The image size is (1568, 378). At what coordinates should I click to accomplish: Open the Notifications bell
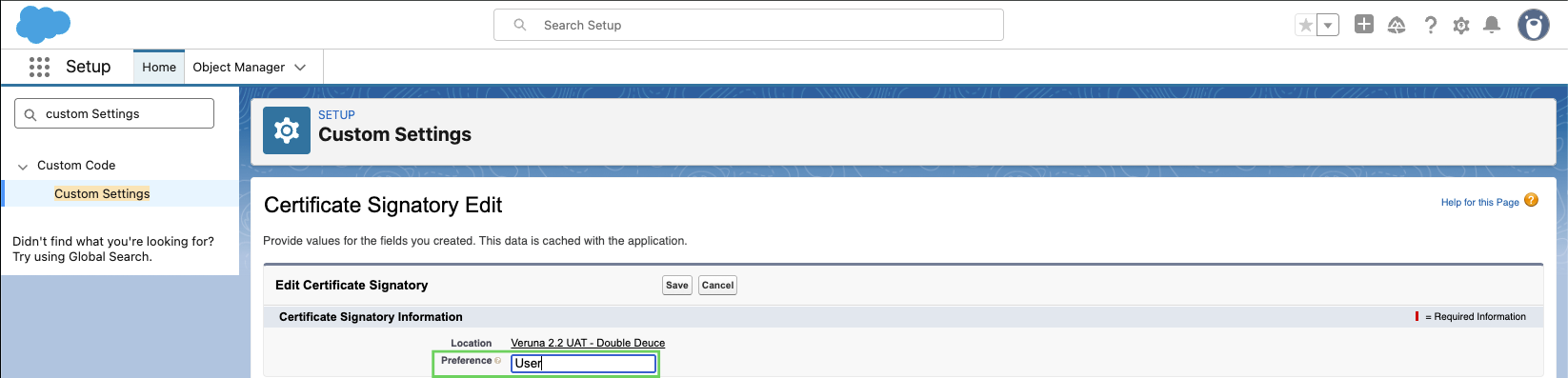pyautogui.click(x=1492, y=26)
